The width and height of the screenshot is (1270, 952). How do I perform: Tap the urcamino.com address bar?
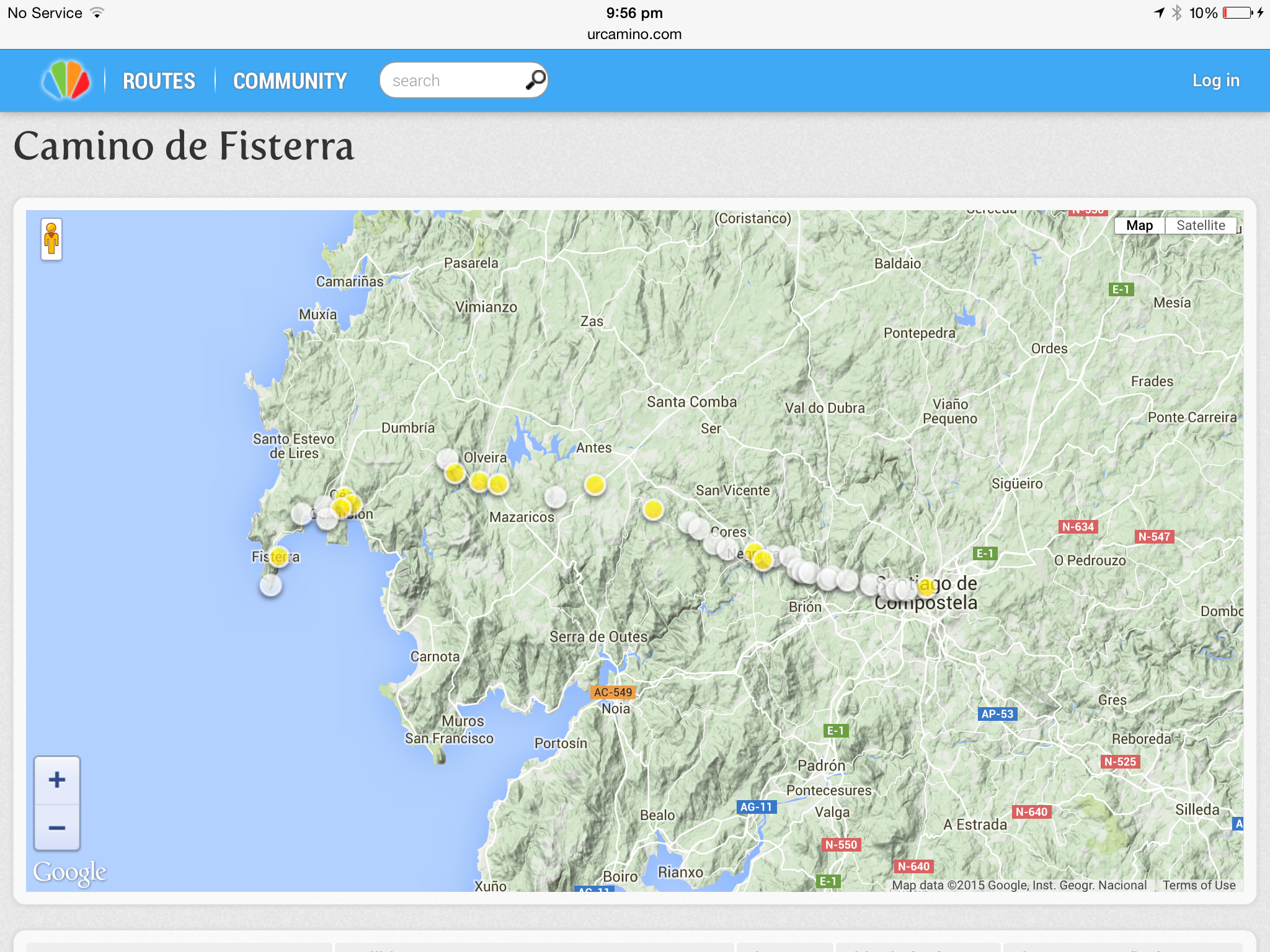pos(634,34)
